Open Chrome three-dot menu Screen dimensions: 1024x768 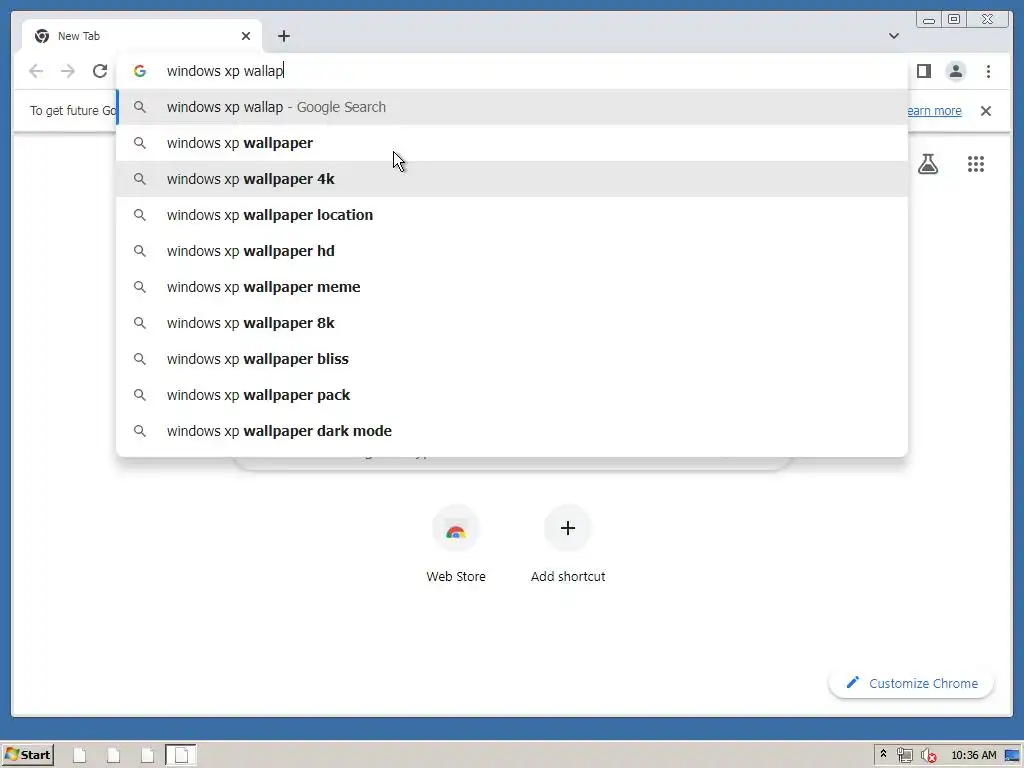coord(988,71)
